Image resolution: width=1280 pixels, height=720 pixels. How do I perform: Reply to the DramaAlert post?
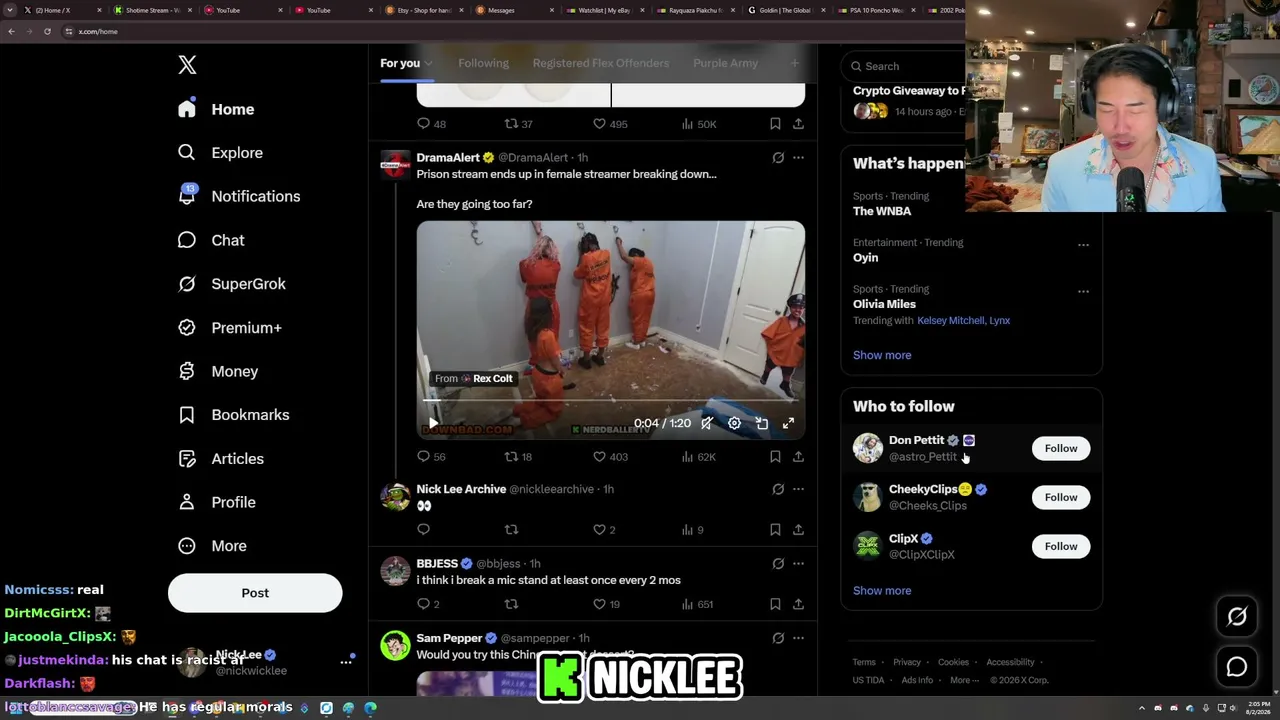pyautogui.click(x=424, y=457)
